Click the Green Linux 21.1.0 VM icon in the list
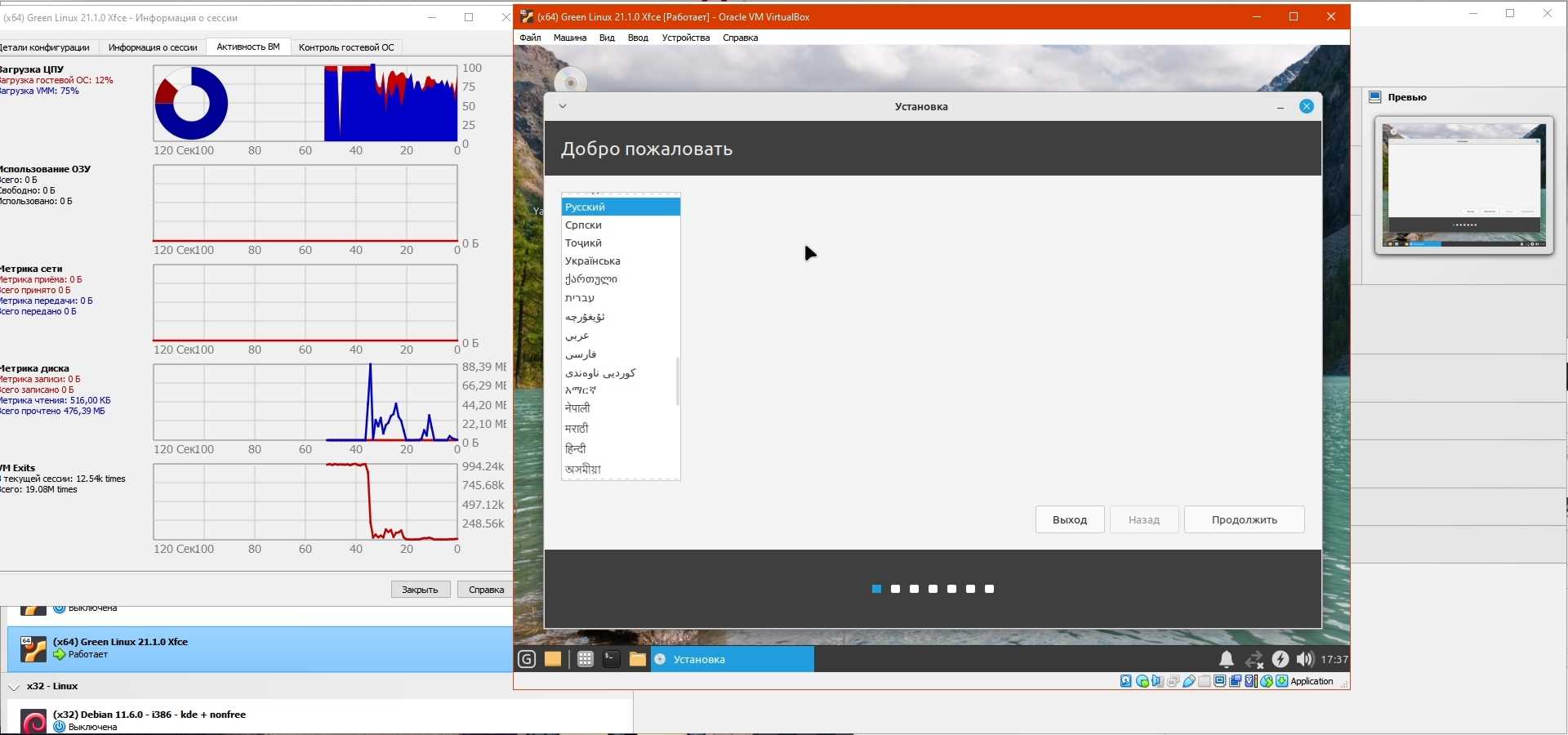The width and height of the screenshot is (1568, 735). pos(33,648)
